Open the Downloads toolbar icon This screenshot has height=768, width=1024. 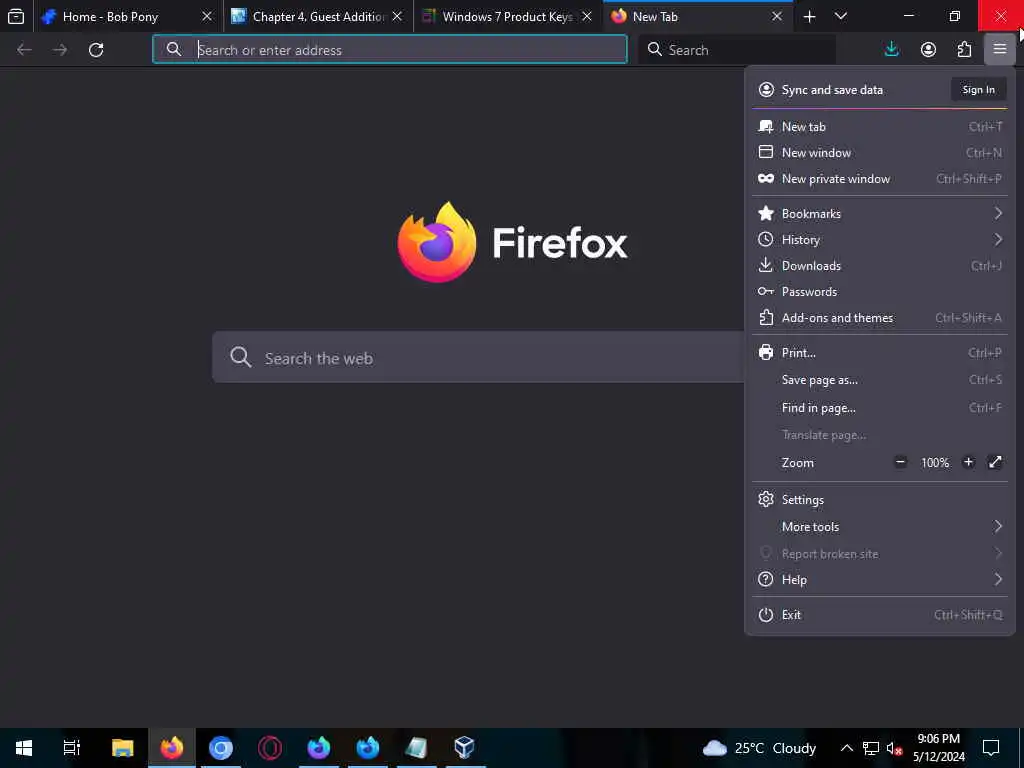(891, 50)
